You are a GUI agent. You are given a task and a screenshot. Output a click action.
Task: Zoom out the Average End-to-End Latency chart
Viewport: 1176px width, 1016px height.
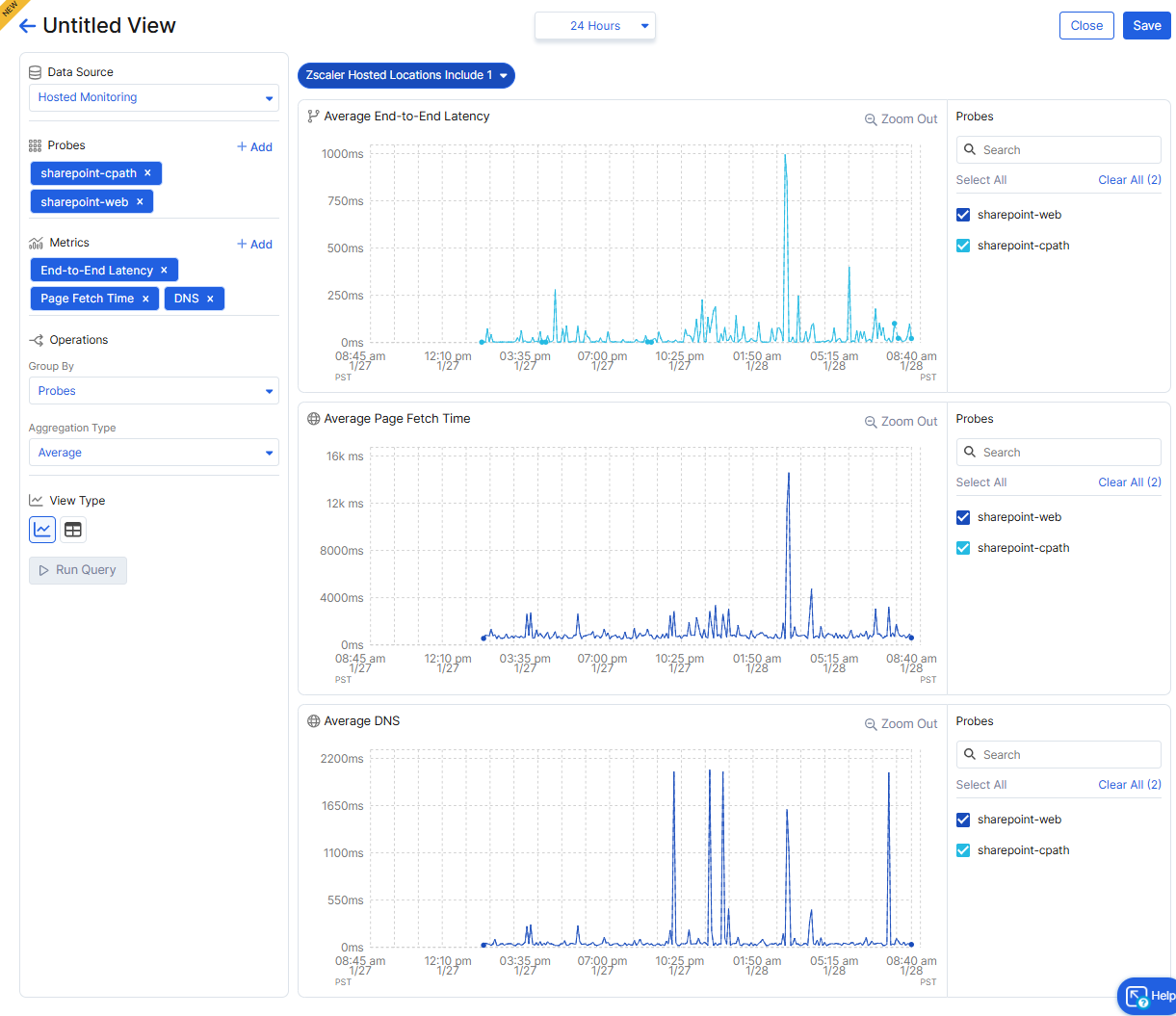point(901,119)
